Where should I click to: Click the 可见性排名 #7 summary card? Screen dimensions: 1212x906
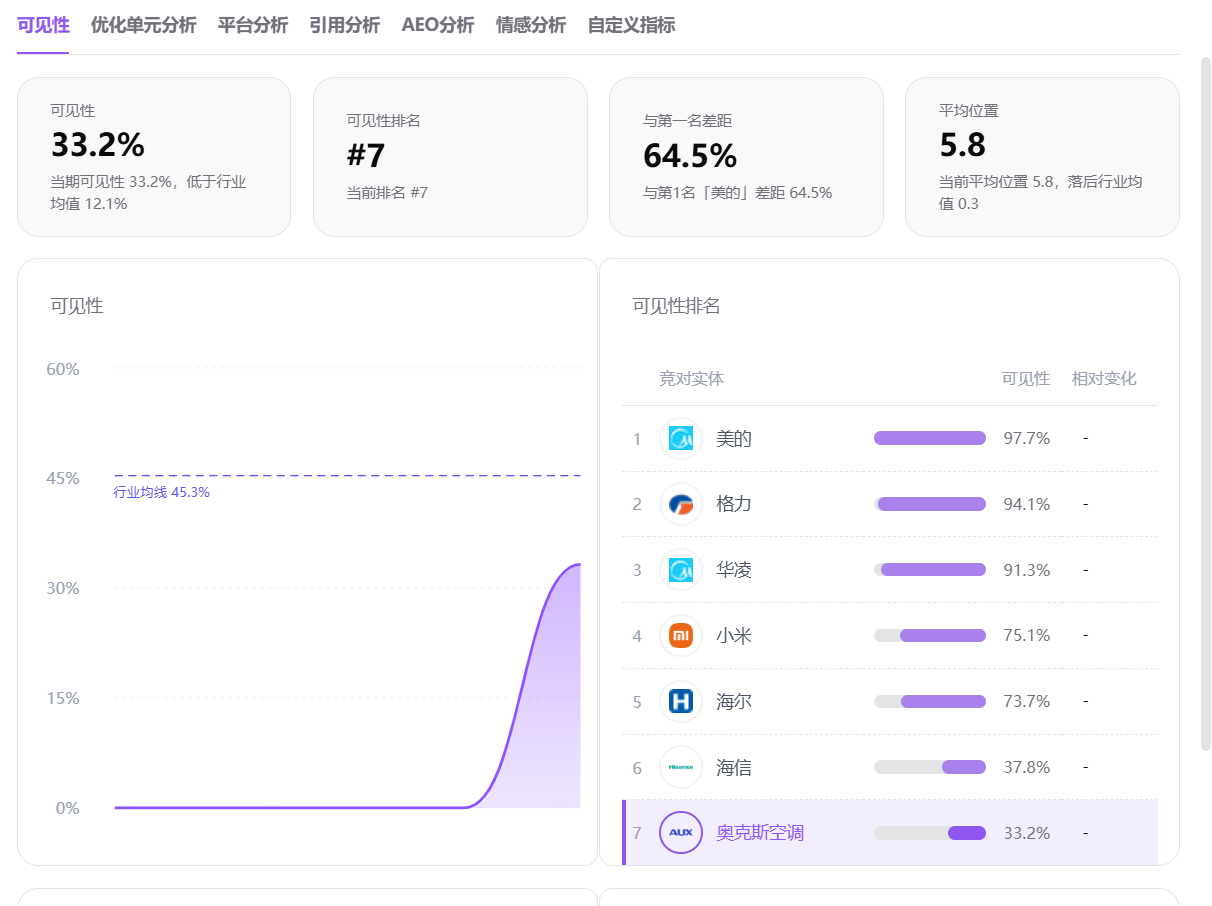(450, 157)
